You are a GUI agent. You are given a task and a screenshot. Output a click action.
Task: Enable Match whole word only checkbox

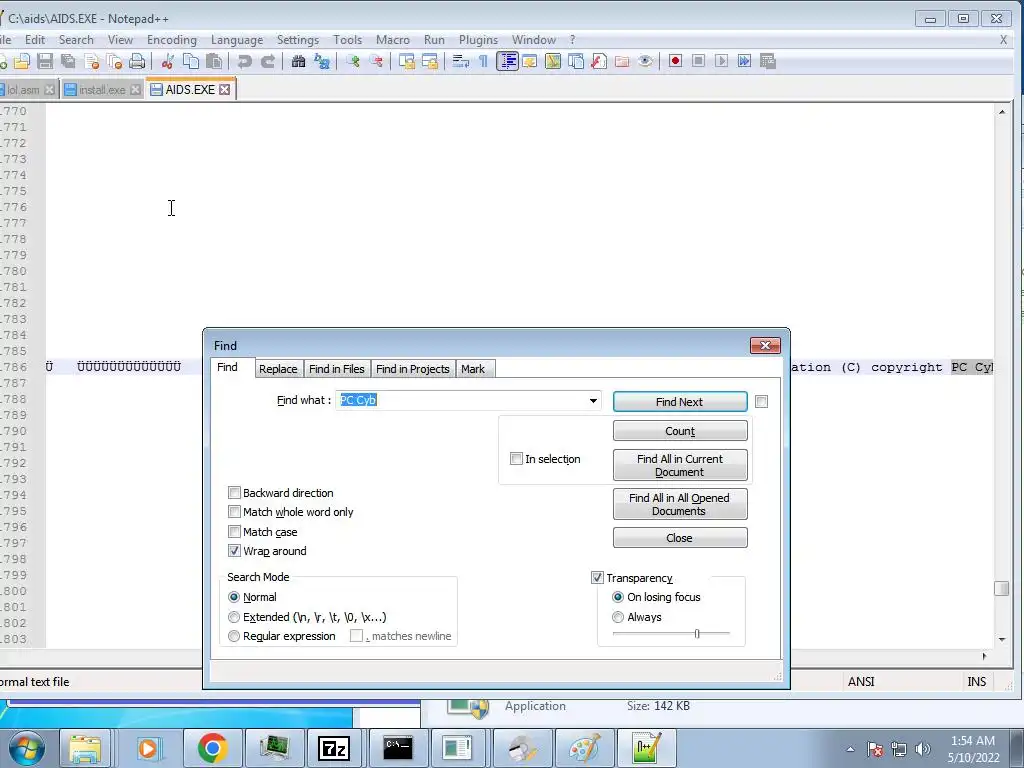[x=234, y=511]
